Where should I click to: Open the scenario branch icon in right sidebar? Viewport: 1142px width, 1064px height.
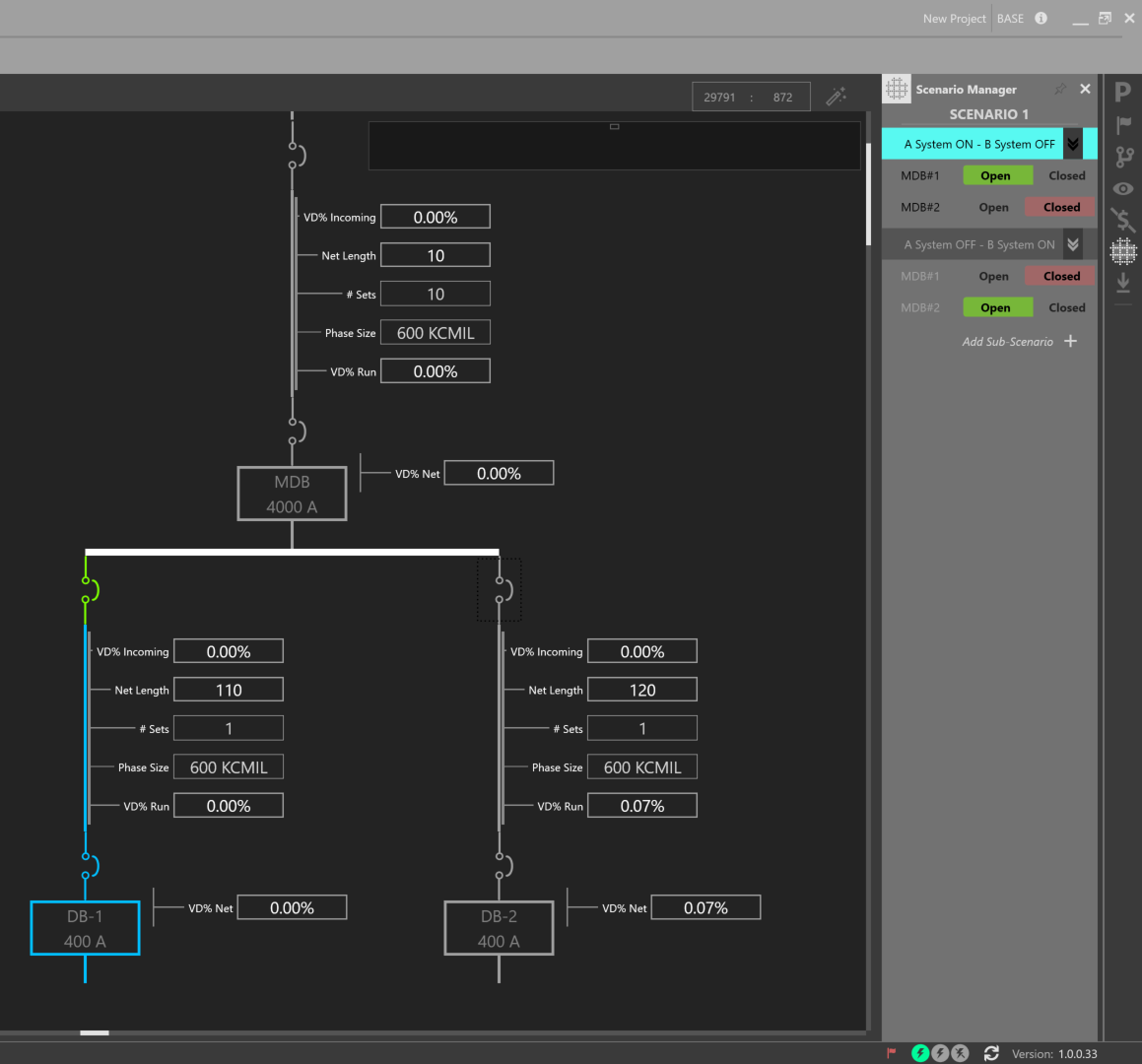click(x=1122, y=156)
